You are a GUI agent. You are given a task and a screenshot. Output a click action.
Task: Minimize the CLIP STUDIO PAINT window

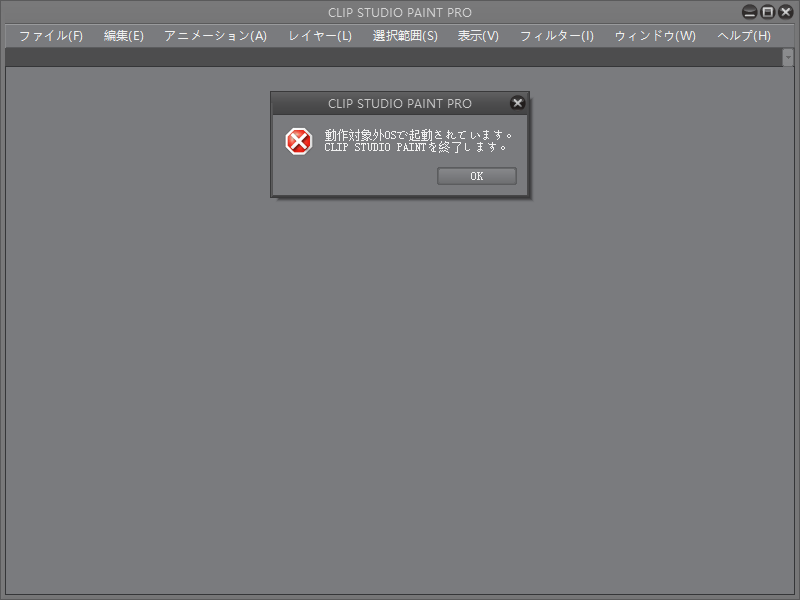[749, 12]
